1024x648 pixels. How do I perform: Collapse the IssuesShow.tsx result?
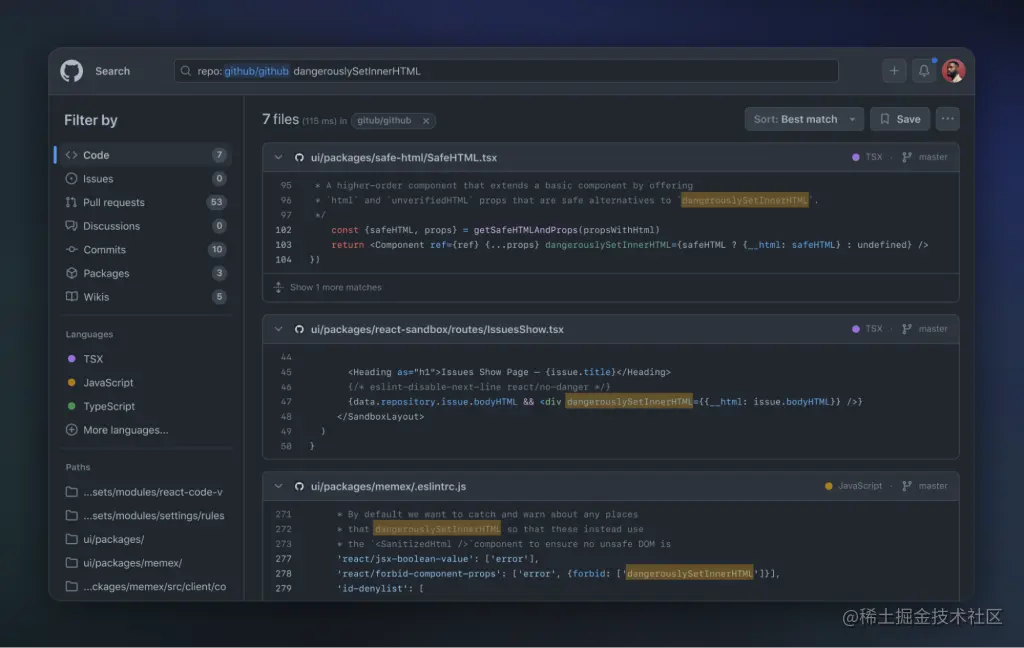[278, 329]
